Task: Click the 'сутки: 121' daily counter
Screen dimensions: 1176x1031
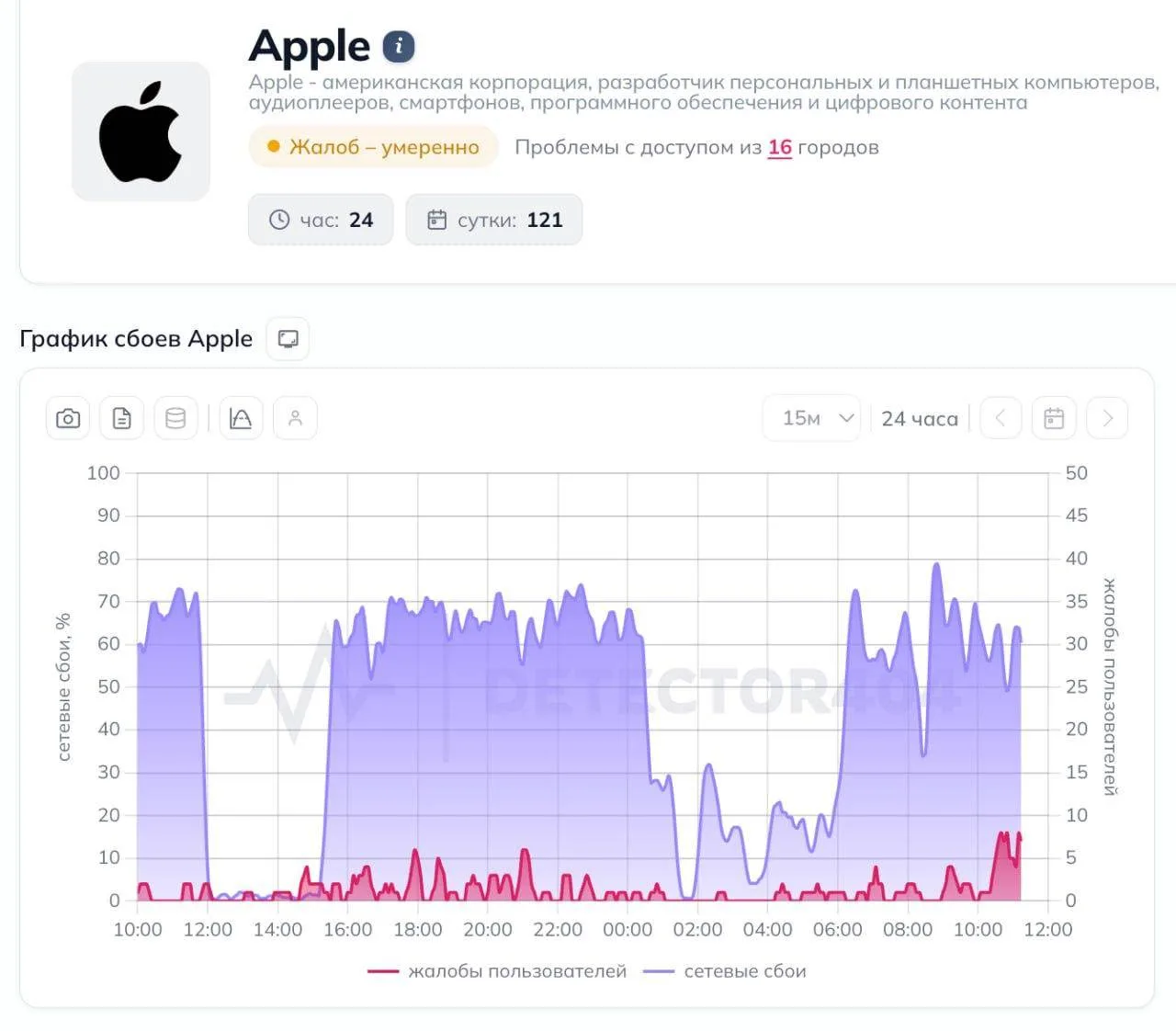Action: click(x=494, y=220)
